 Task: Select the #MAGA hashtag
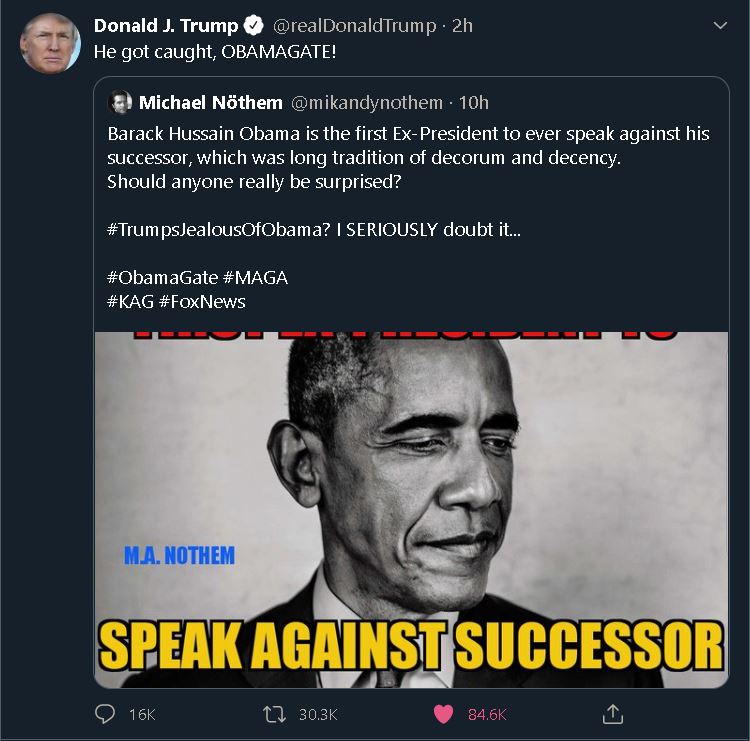coord(255,277)
